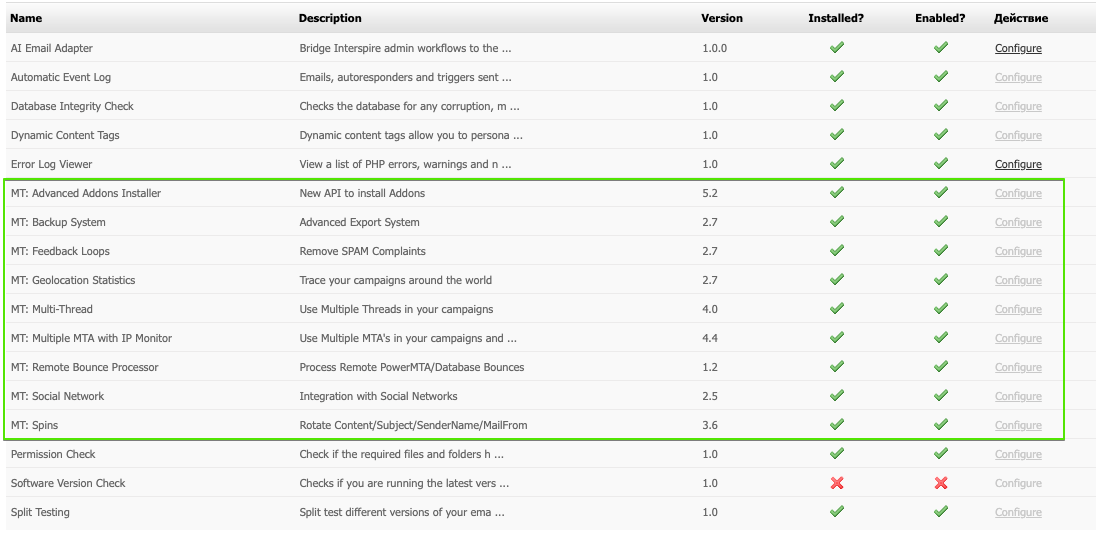The image size is (1102, 539).
Task: Click red Enabled cross for Software Version Check
Action: (940, 483)
